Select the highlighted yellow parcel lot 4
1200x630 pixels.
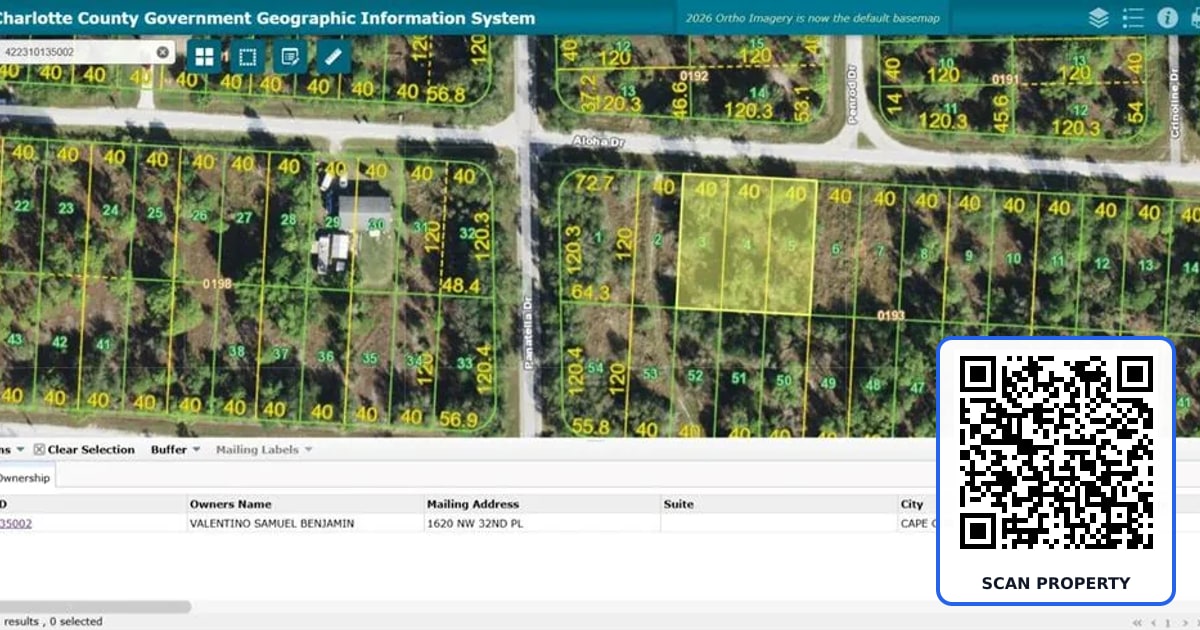tap(745, 245)
